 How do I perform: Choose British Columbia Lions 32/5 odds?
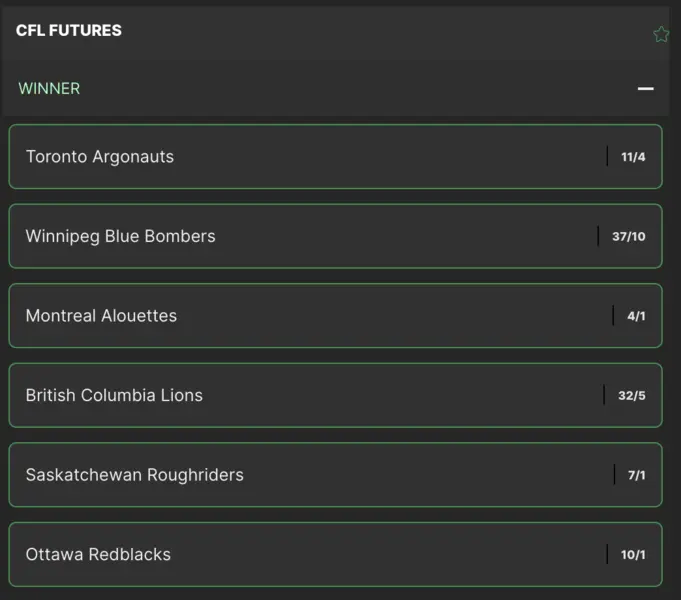coord(631,395)
